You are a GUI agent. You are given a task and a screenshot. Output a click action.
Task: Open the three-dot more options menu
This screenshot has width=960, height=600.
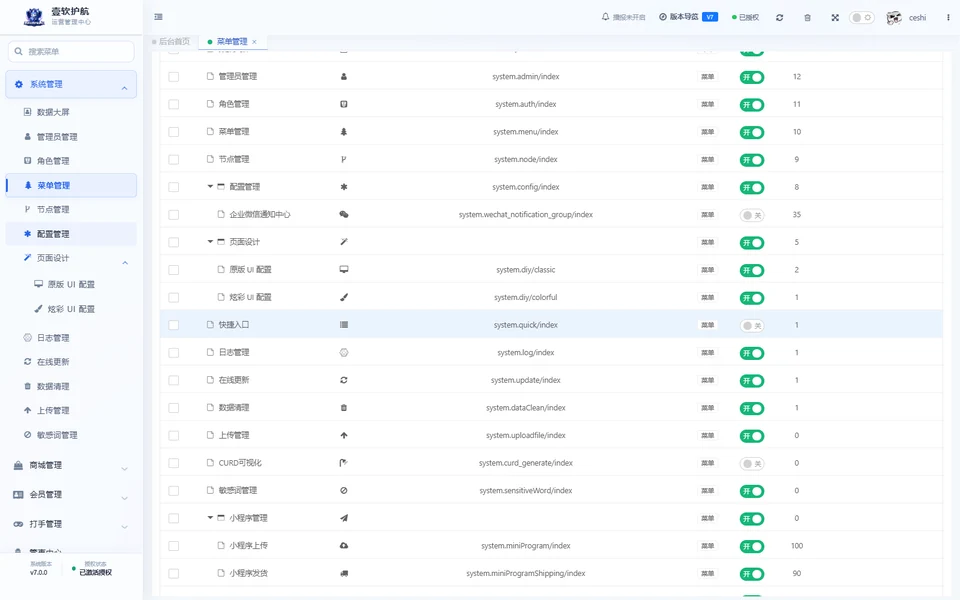[x=948, y=18]
